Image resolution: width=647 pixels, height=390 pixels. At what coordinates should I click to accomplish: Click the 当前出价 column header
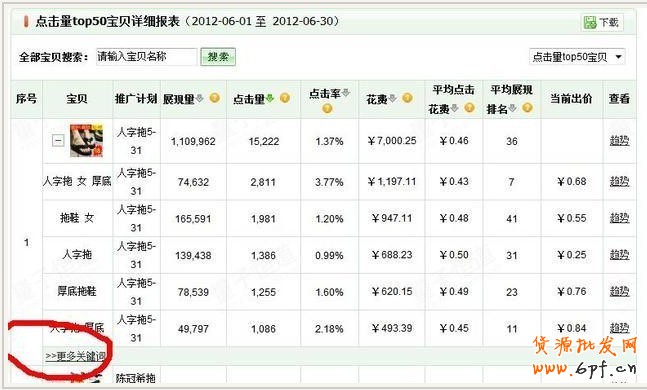[x=571, y=99]
